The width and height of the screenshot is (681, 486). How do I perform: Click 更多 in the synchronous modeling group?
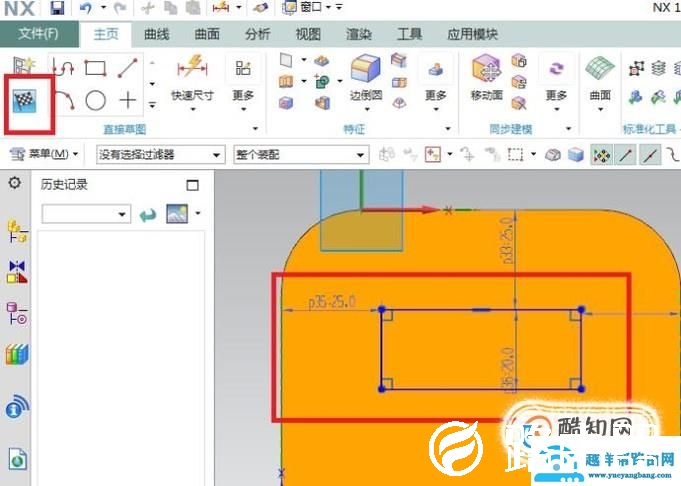556,81
